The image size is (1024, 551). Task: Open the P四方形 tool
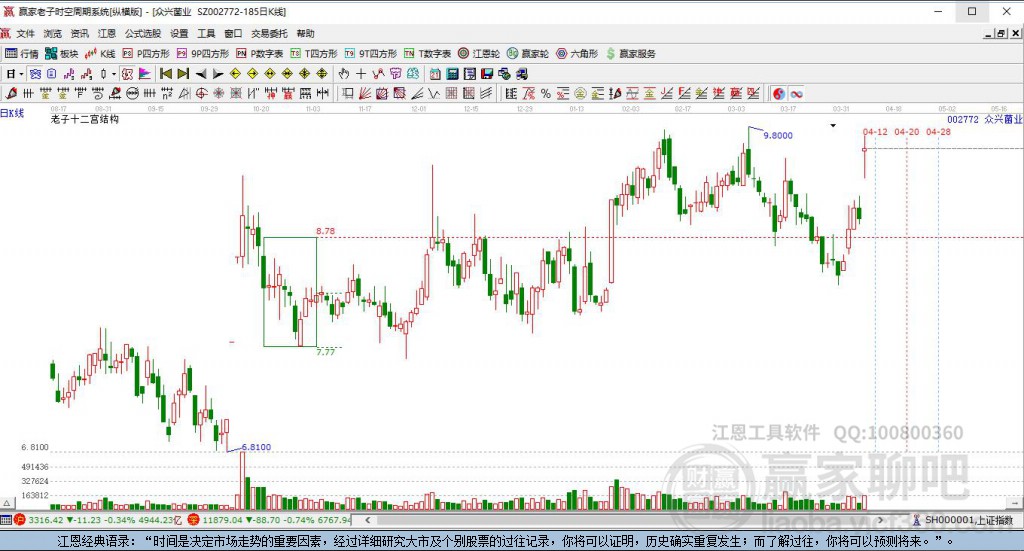pos(146,54)
